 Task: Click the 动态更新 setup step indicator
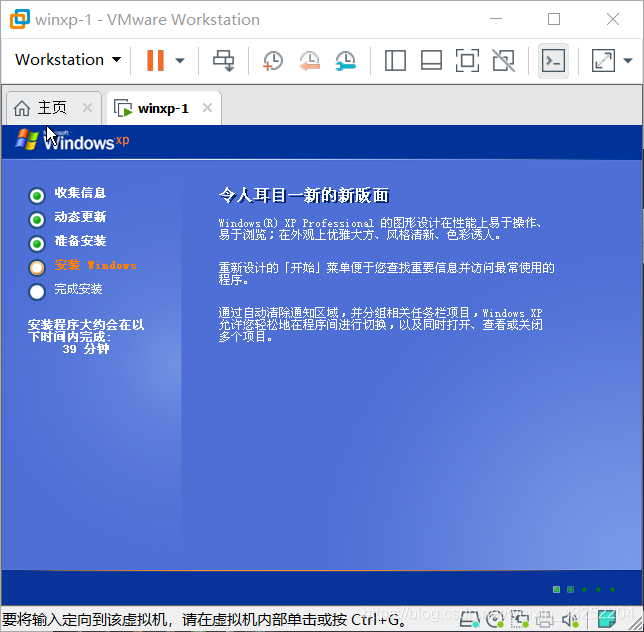[x=37, y=220]
